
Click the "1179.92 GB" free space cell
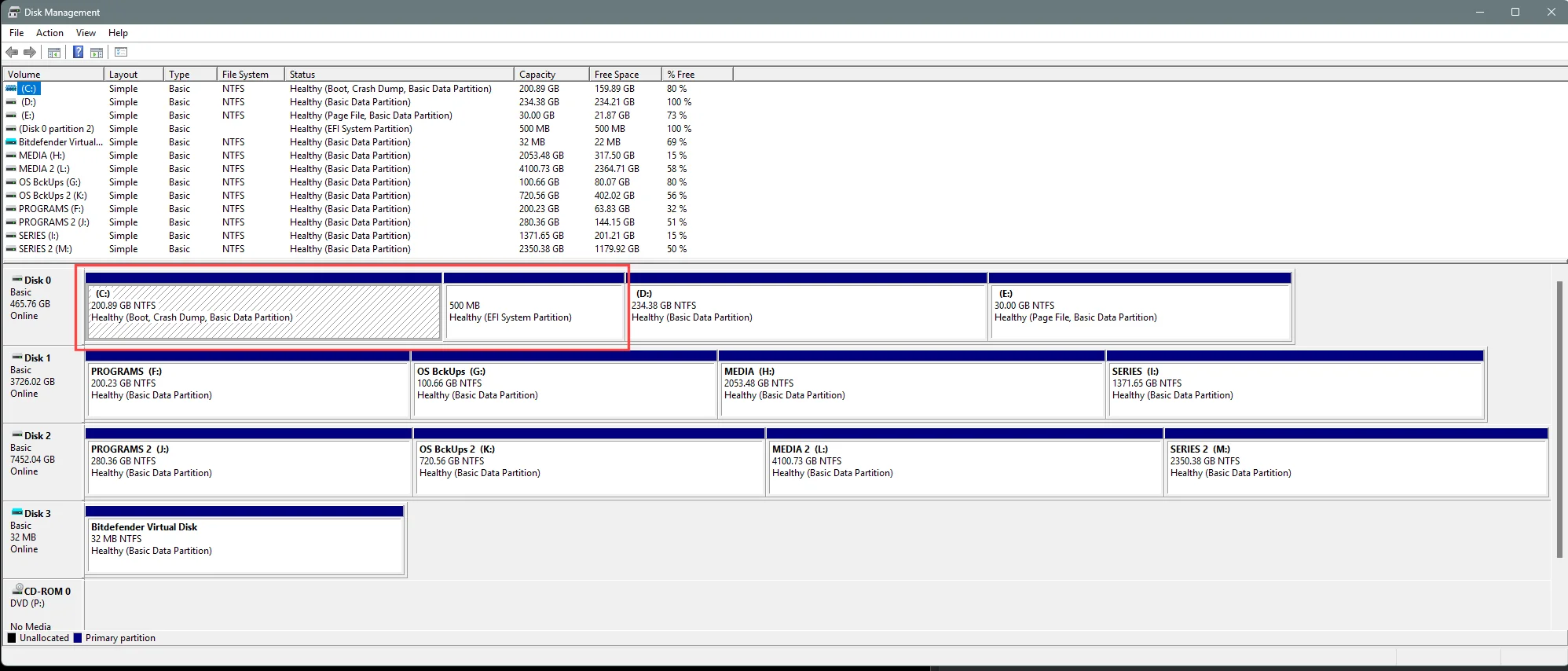[617, 249]
